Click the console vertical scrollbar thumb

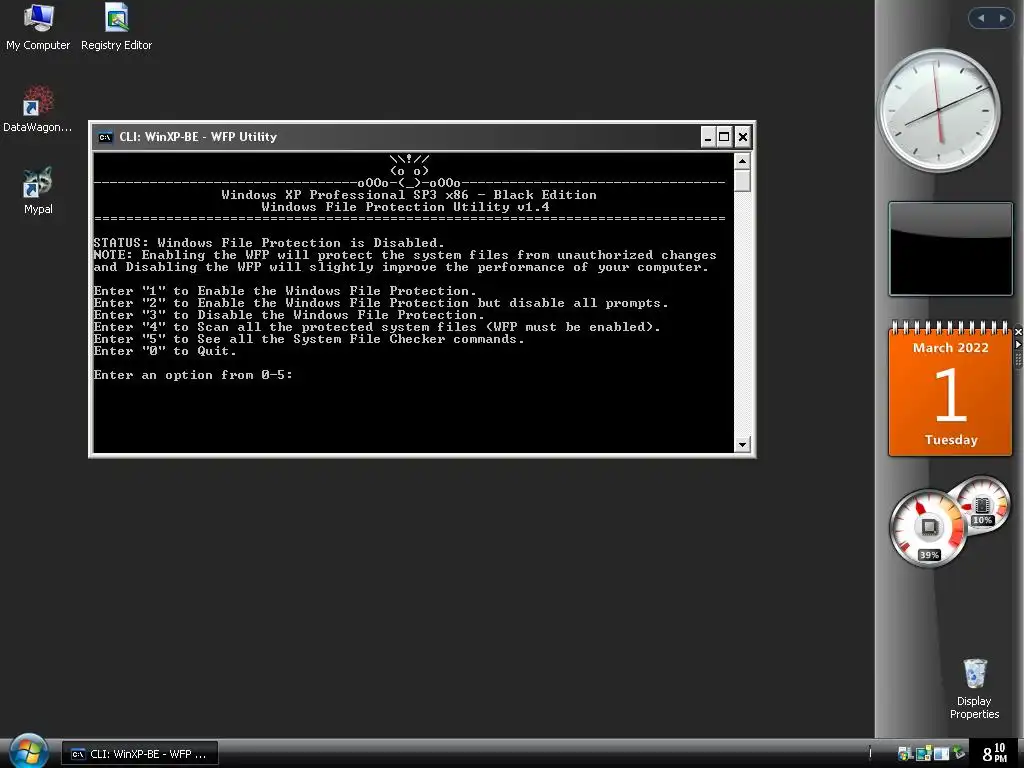[x=742, y=180]
